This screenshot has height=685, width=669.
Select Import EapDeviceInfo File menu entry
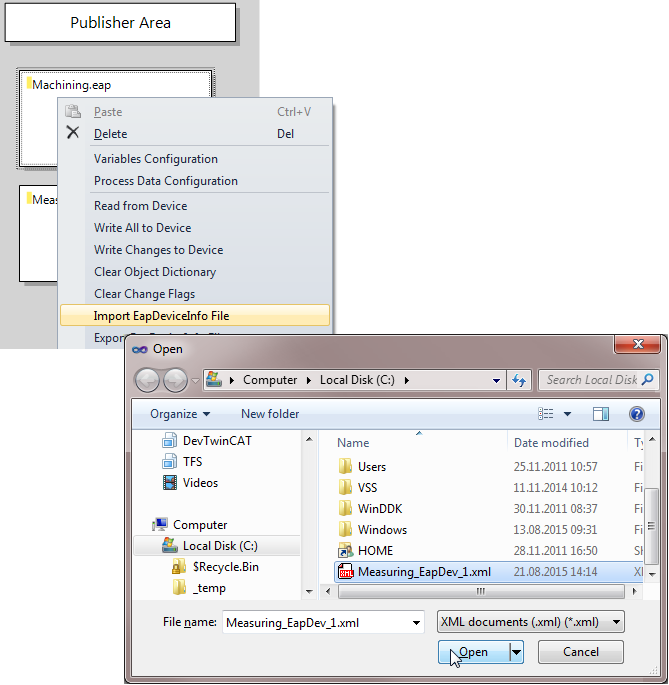click(195, 315)
